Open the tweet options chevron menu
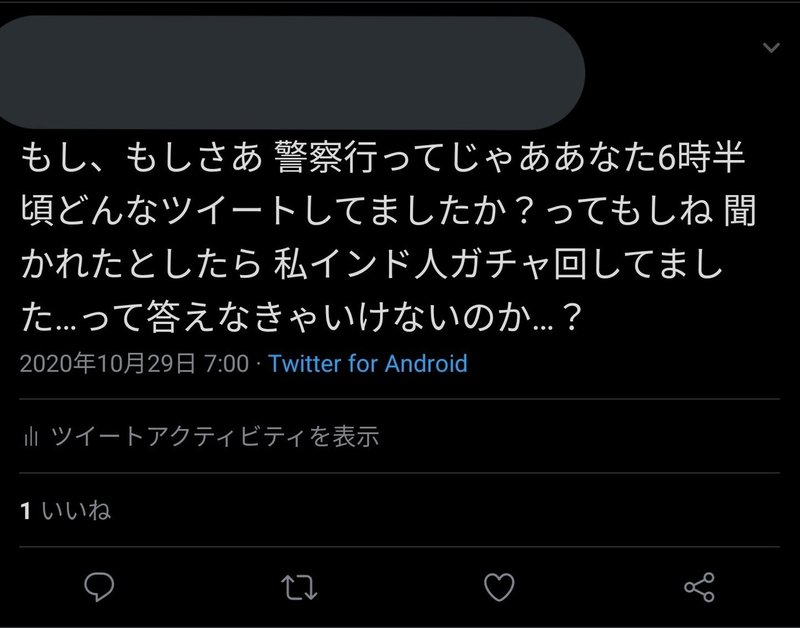 coord(771,48)
